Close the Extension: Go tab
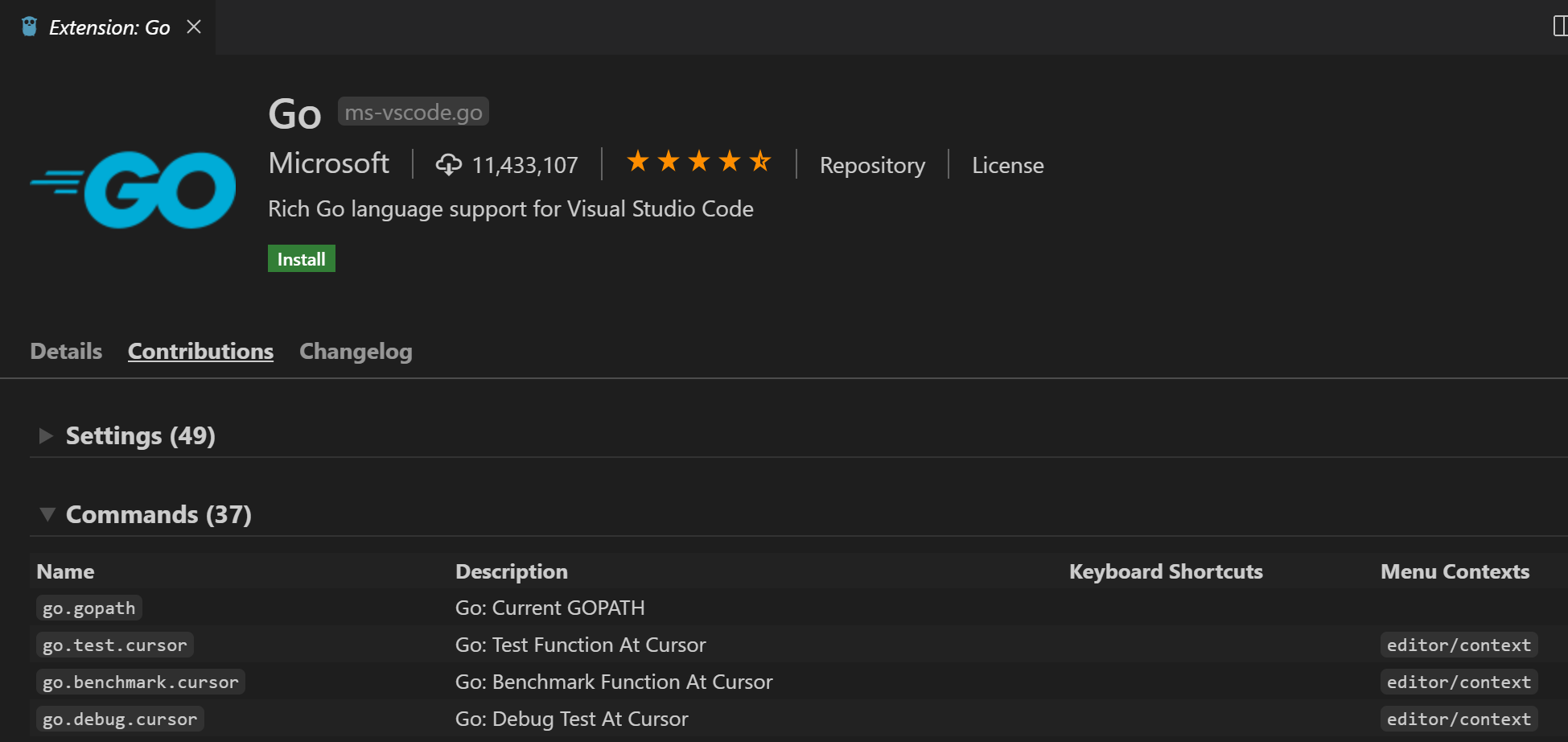The width and height of the screenshot is (1568, 742). coord(194,27)
